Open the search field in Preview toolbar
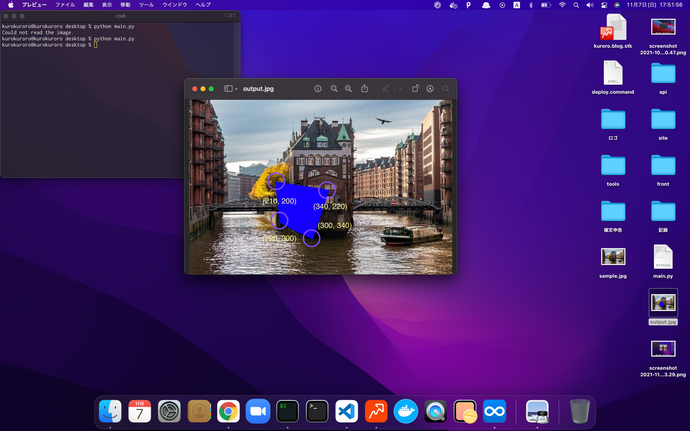 coord(446,88)
